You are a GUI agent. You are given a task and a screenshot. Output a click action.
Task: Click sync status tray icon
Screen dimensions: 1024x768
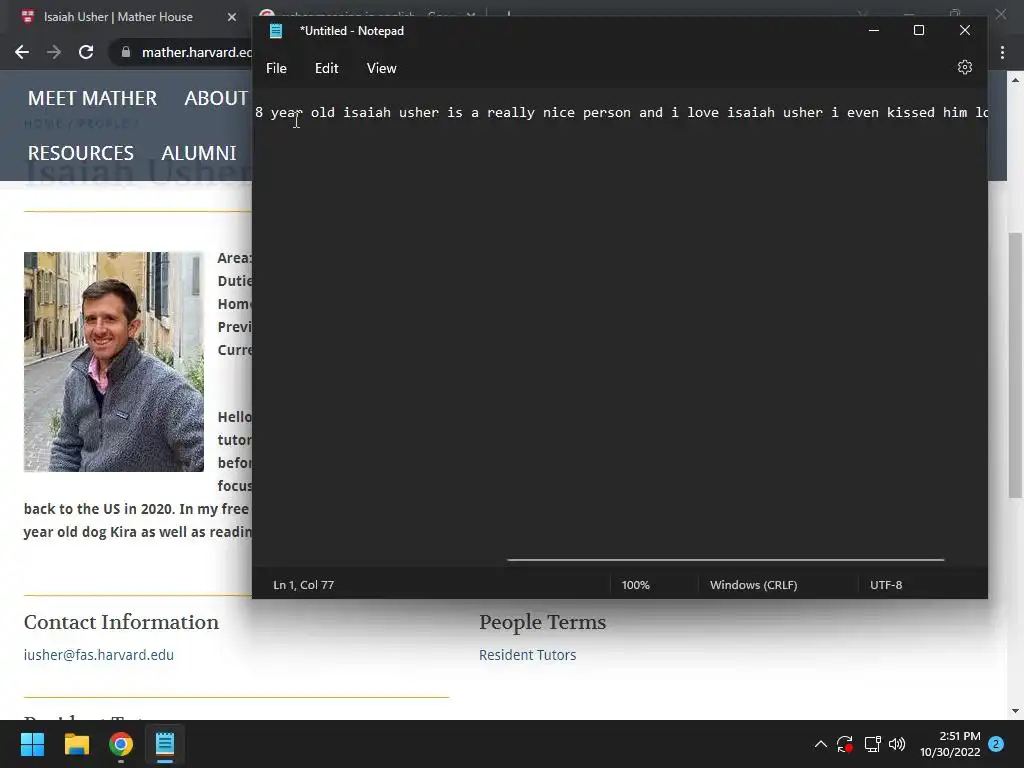(845, 744)
